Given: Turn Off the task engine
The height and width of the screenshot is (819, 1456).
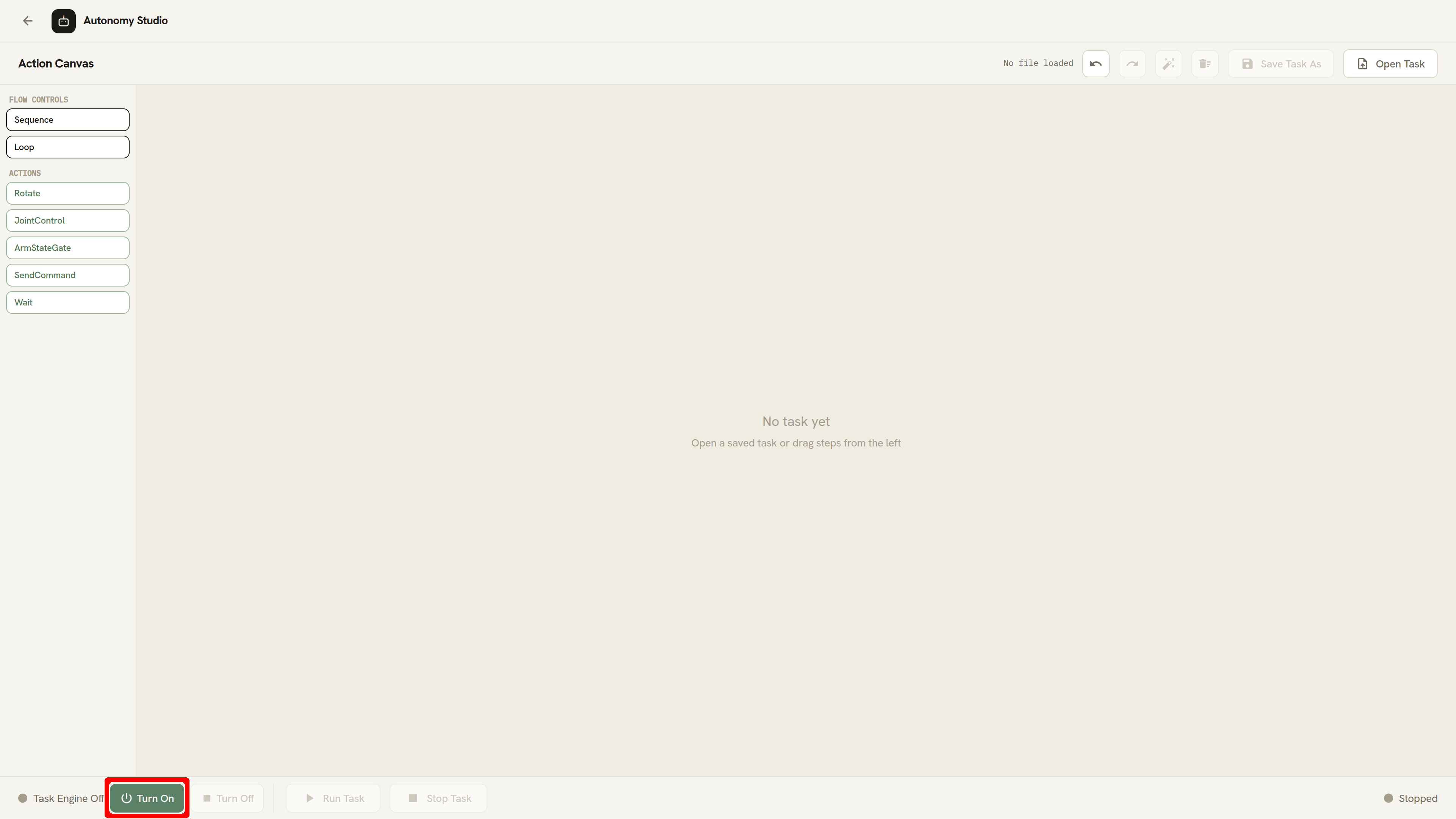Looking at the screenshot, I should [228, 798].
